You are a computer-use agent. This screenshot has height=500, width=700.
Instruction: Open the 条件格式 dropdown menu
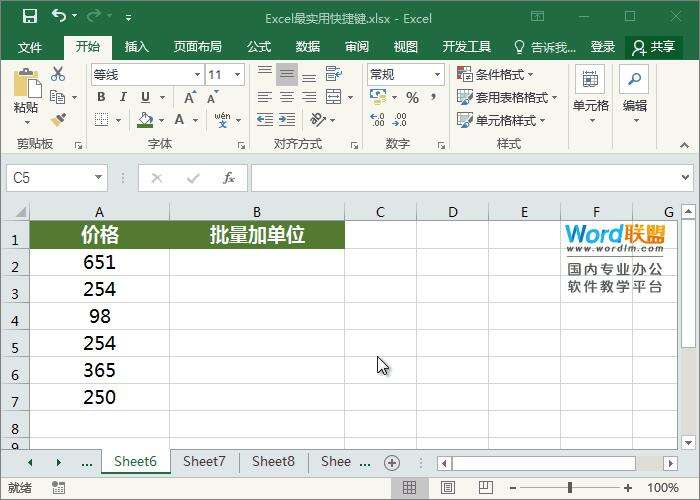pos(496,75)
